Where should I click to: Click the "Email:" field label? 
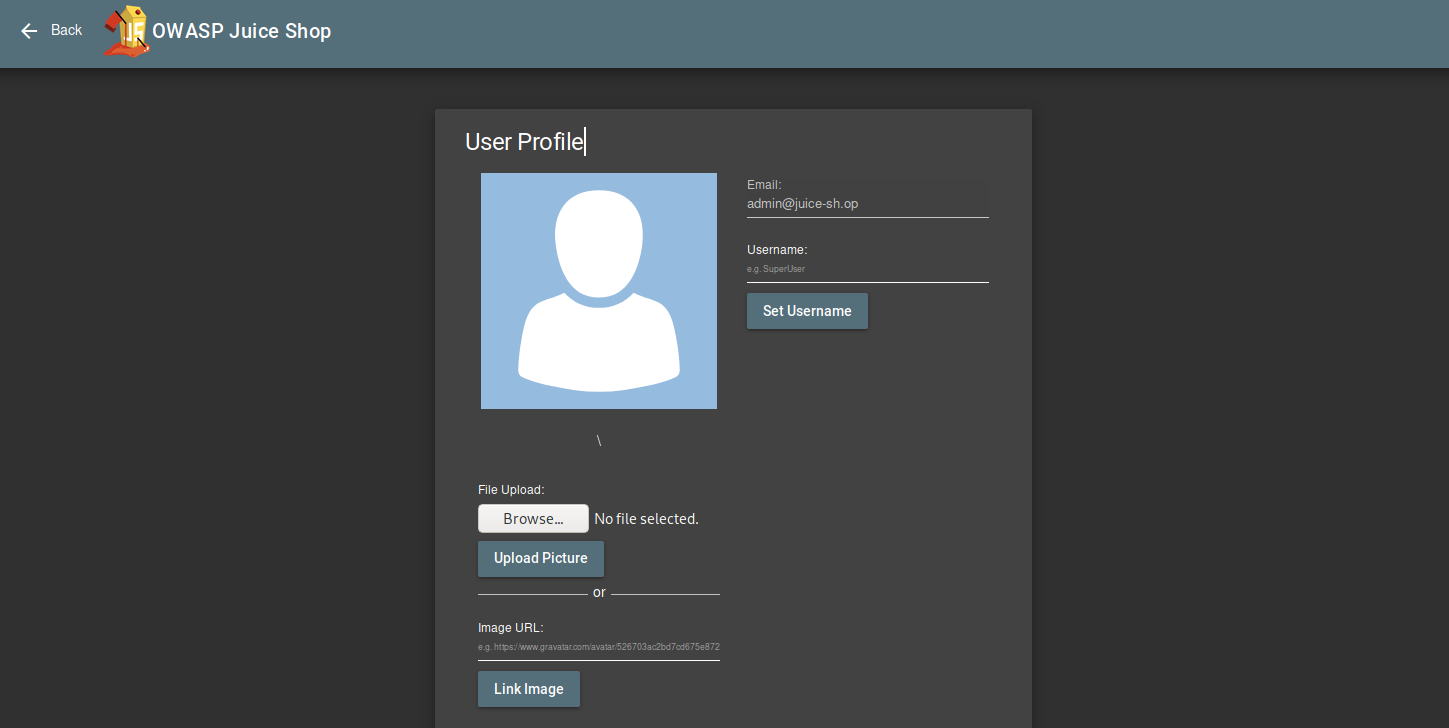click(764, 185)
